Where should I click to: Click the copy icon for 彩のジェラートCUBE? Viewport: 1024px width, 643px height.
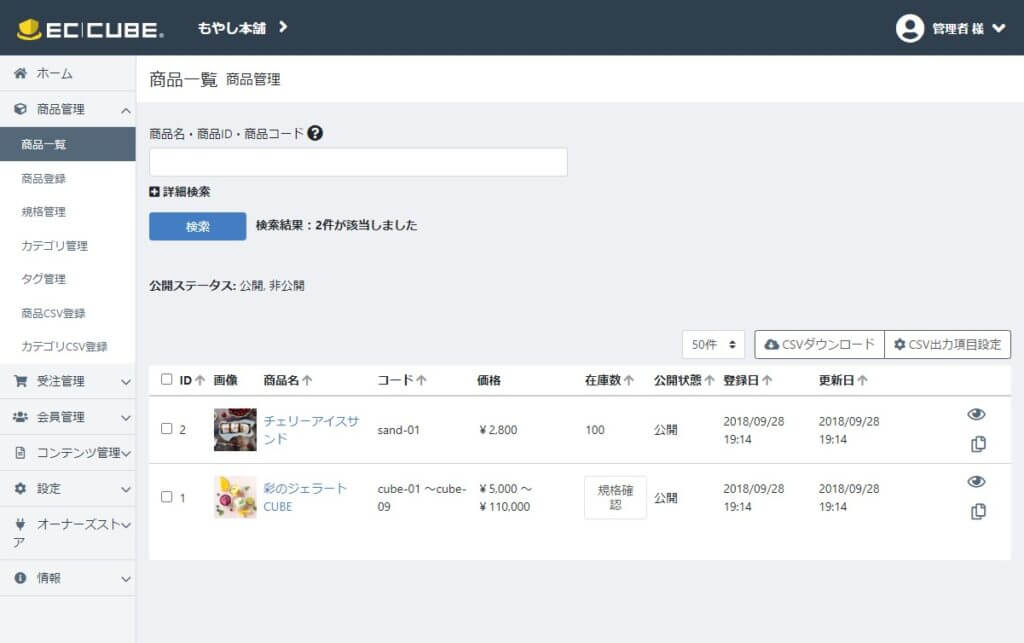(x=978, y=511)
